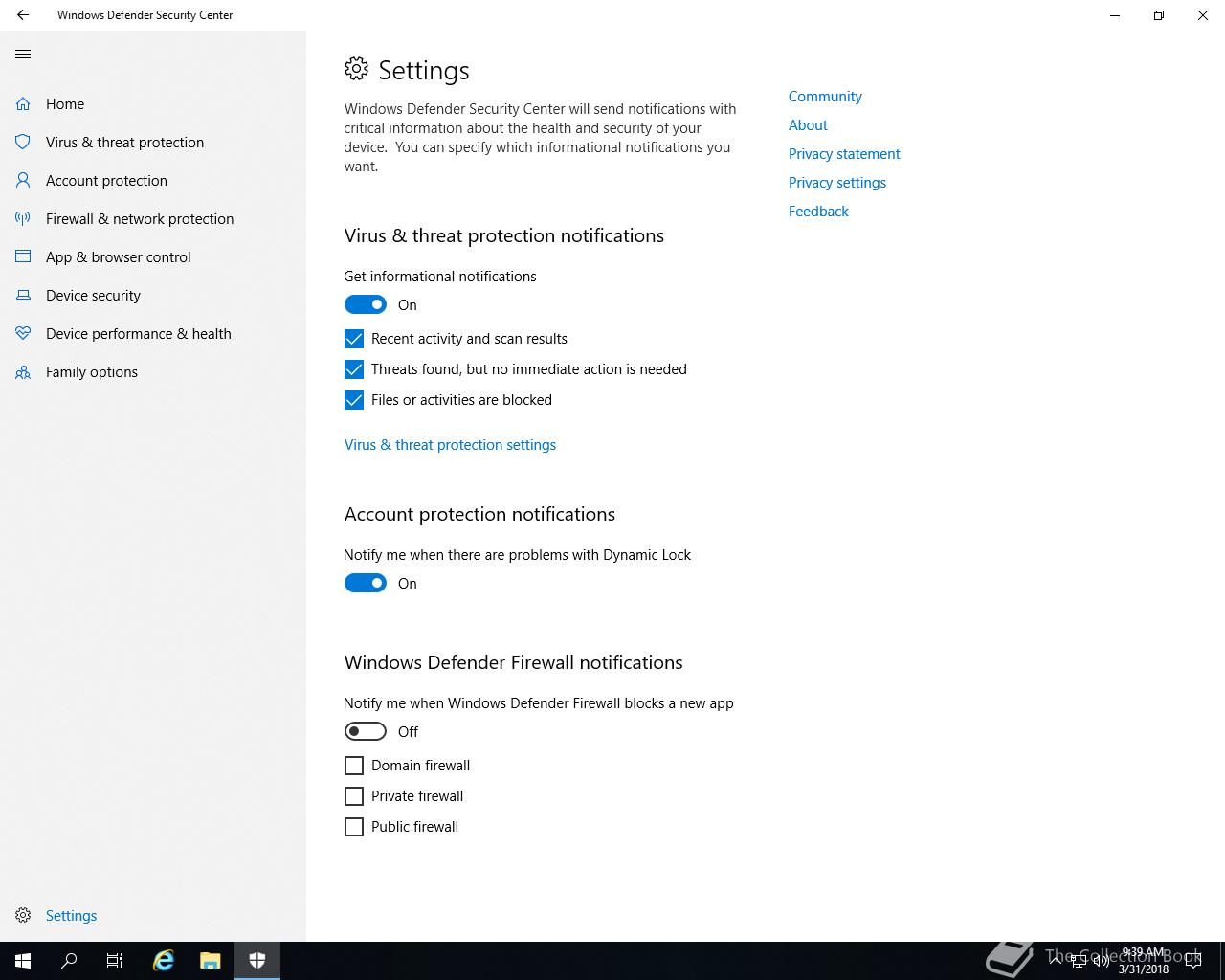The image size is (1225, 980).
Task: Click the Device security laptop icon
Action: [23, 295]
